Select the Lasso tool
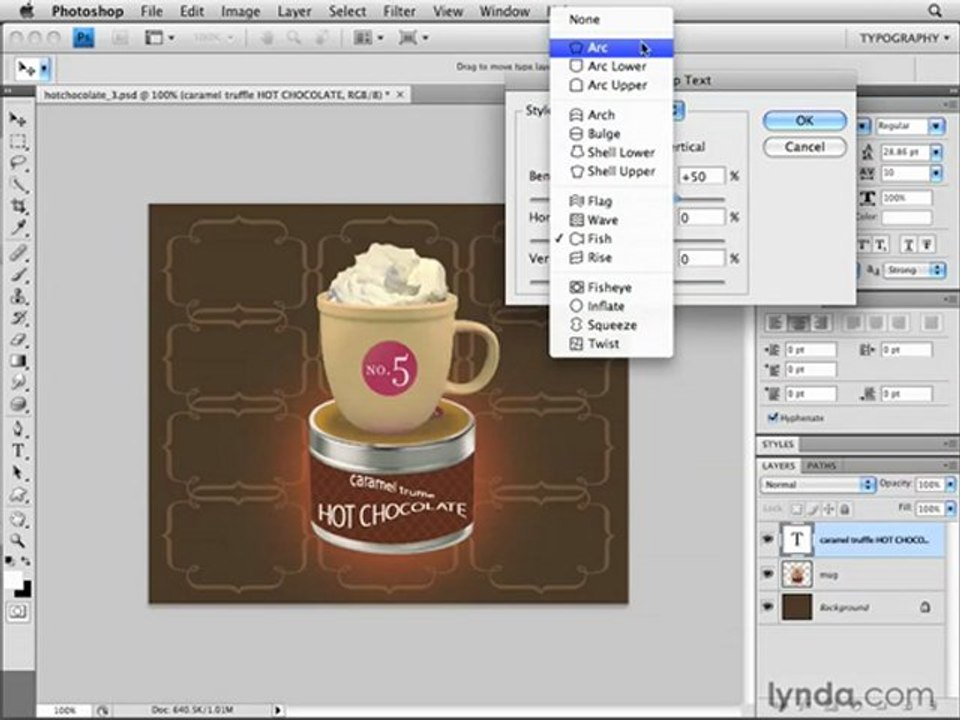Viewport: 960px width, 720px height. 18,163
